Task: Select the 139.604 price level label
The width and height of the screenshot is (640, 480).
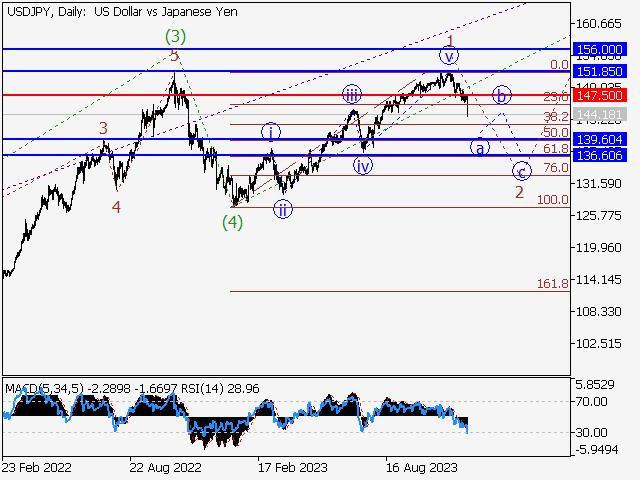Action: (x=599, y=139)
